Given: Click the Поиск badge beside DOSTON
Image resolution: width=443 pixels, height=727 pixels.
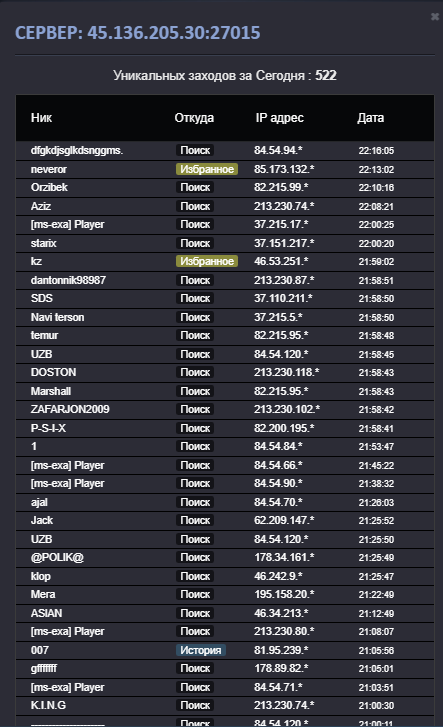Looking at the screenshot, I should coord(195,372).
